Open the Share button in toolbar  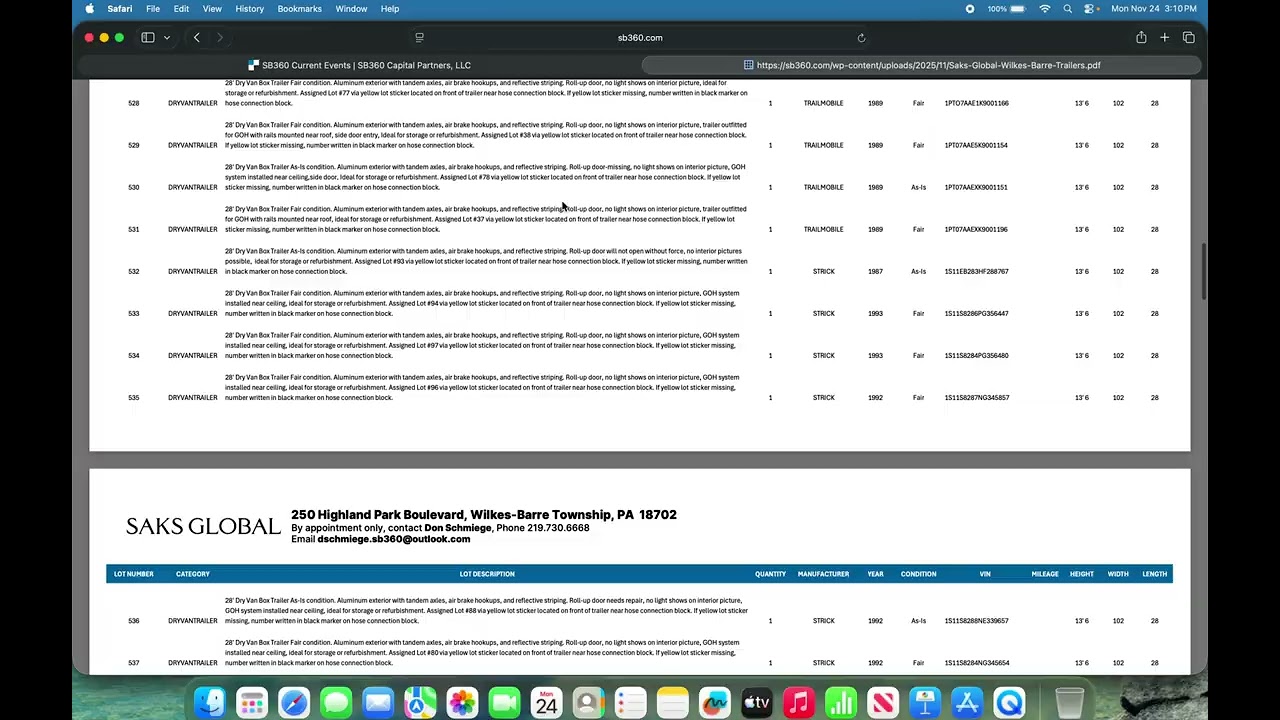[x=1141, y=38]
